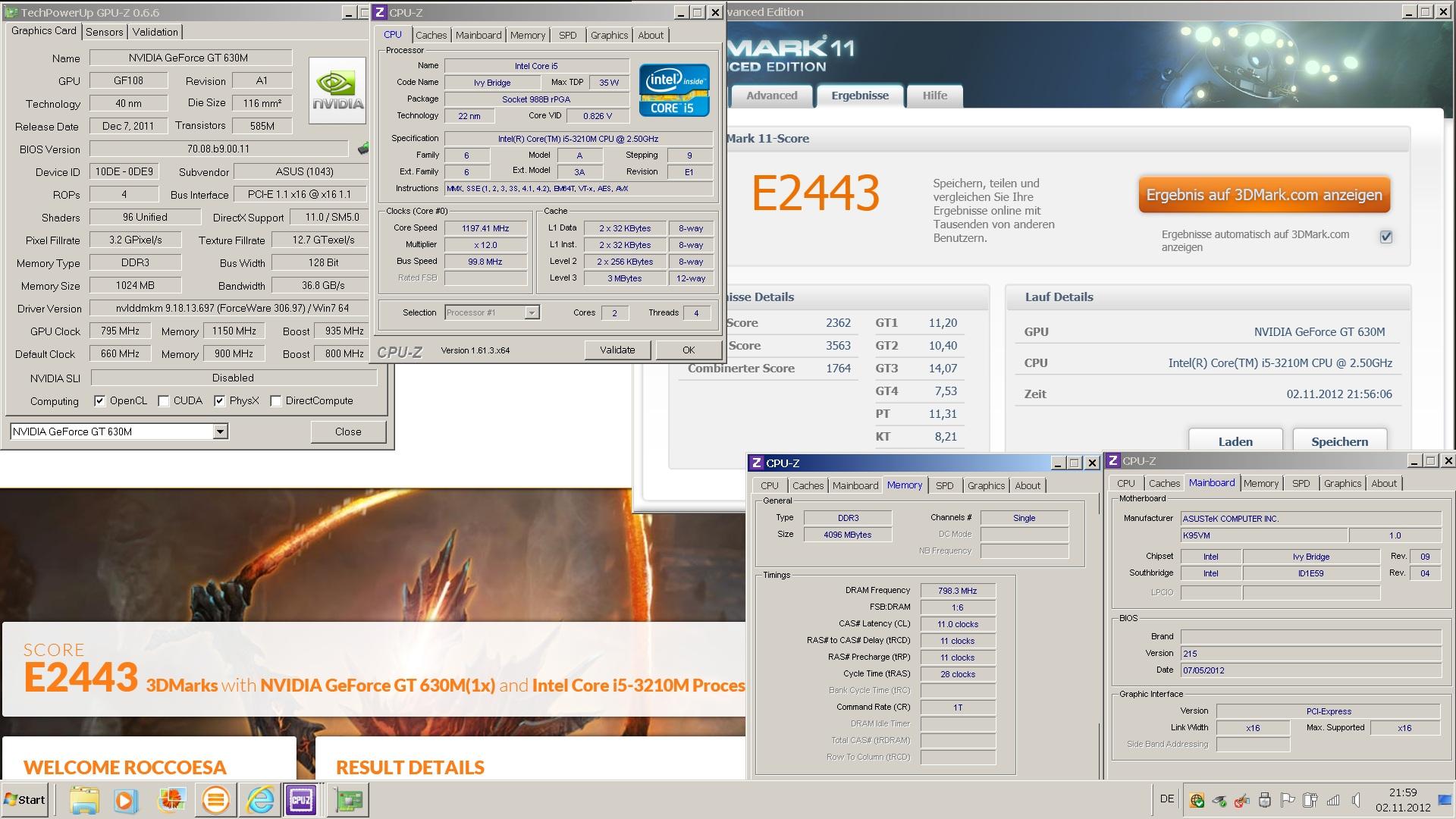Screen dimensions: 1456x819
Task: Toggle the CUDA checkbox in GPU-Z
Action: [163, 400]
